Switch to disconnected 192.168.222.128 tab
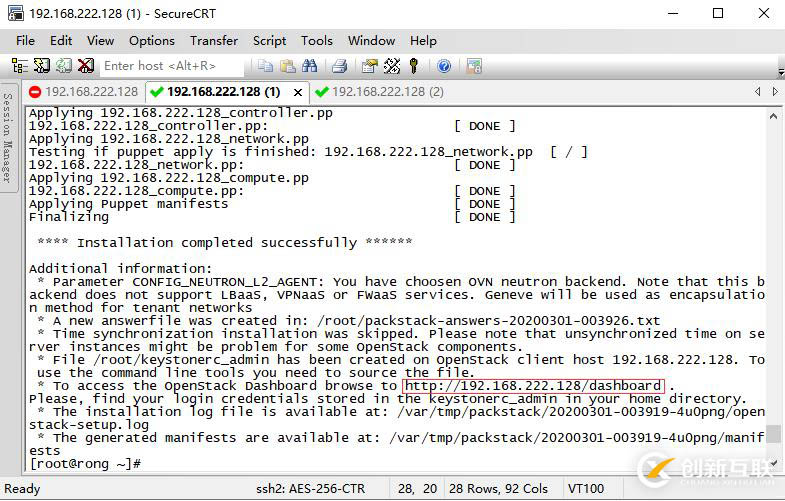 [84, 92]
